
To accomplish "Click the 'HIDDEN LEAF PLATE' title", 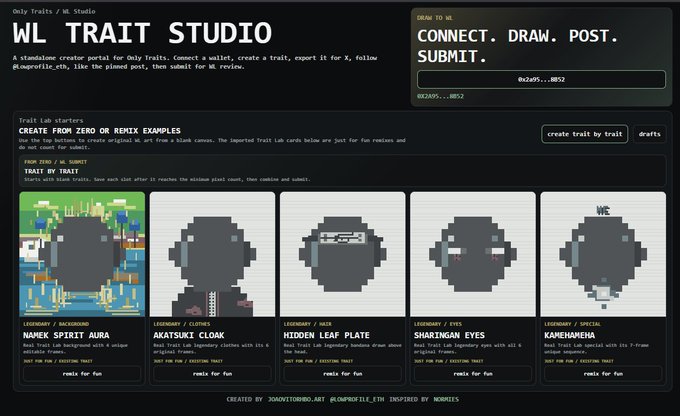I will [x=327, y=335].
